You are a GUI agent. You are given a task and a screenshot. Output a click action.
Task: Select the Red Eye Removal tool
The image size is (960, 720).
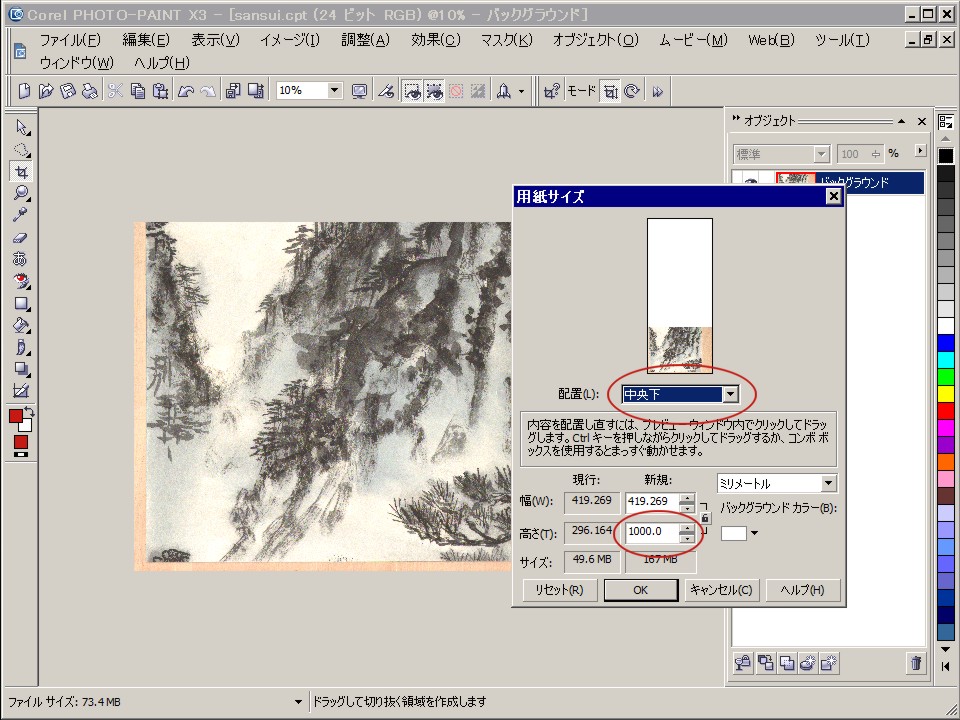[21, 282]
